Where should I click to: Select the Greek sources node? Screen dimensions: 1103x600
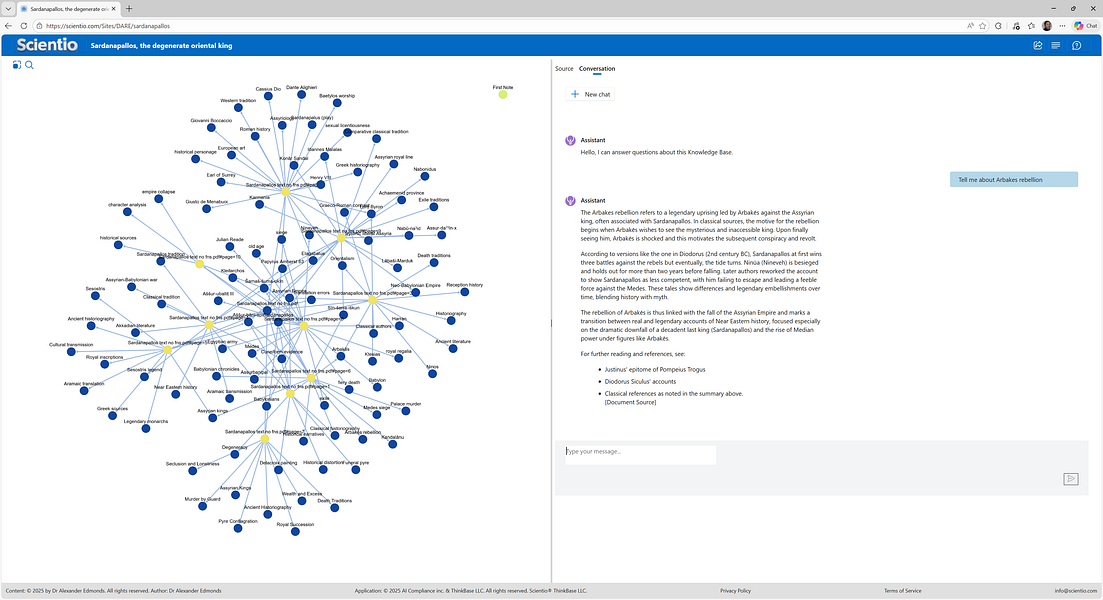click(x=113, y=416)
